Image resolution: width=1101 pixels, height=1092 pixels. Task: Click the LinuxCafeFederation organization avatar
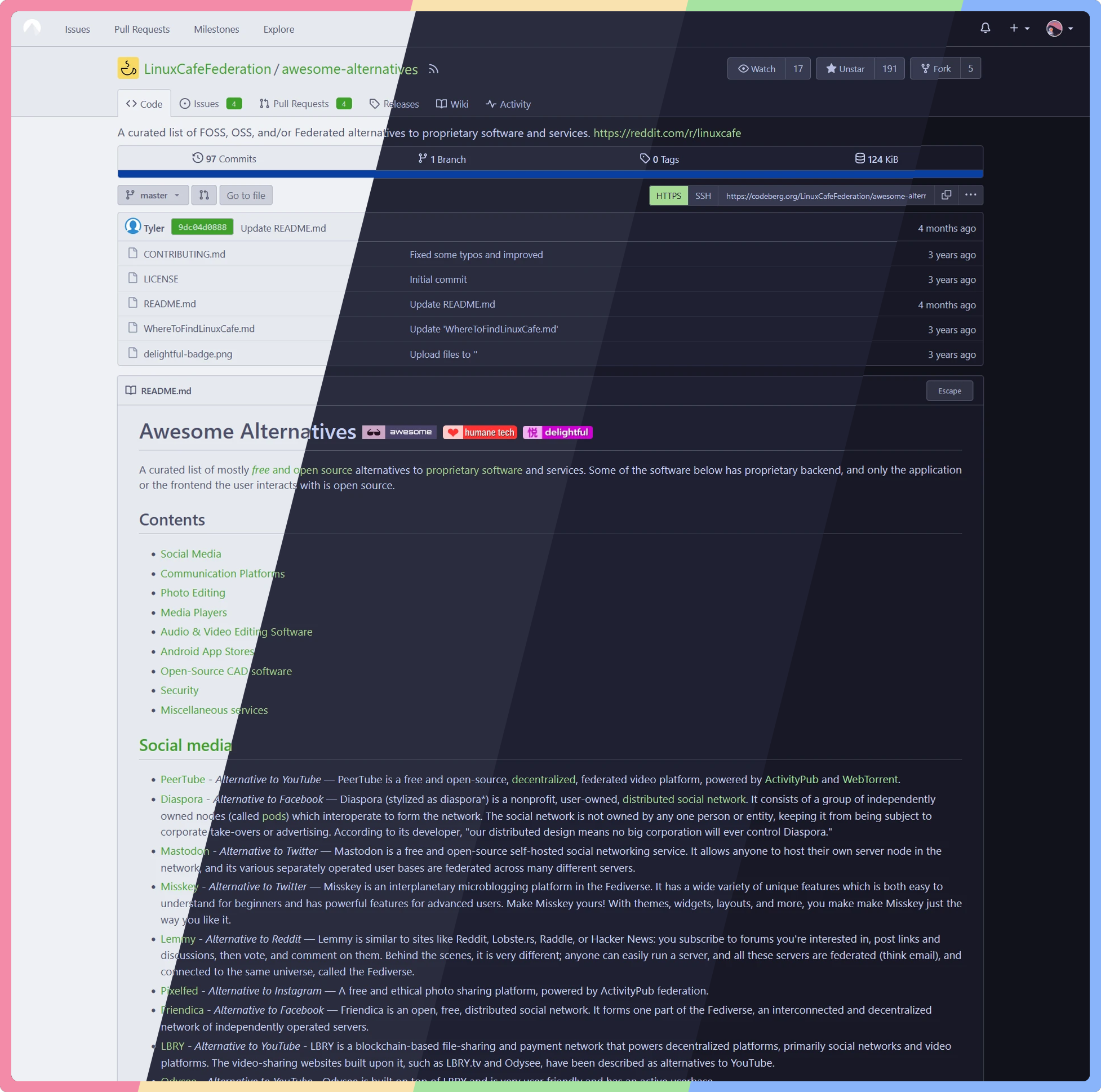coord(128,68)
